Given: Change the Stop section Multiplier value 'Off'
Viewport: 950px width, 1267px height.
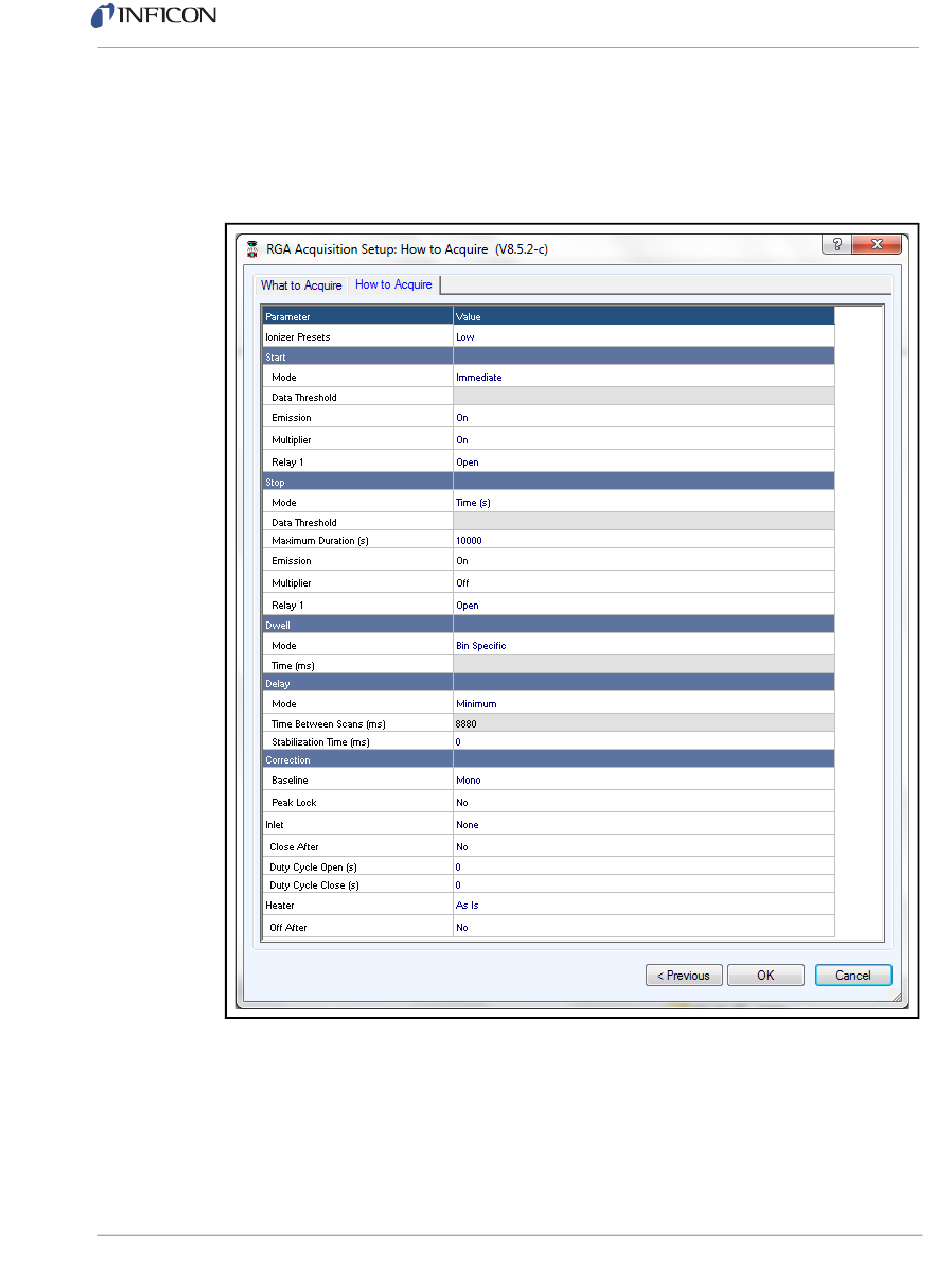Looking at the screenshot, I should tap(644, 582).
